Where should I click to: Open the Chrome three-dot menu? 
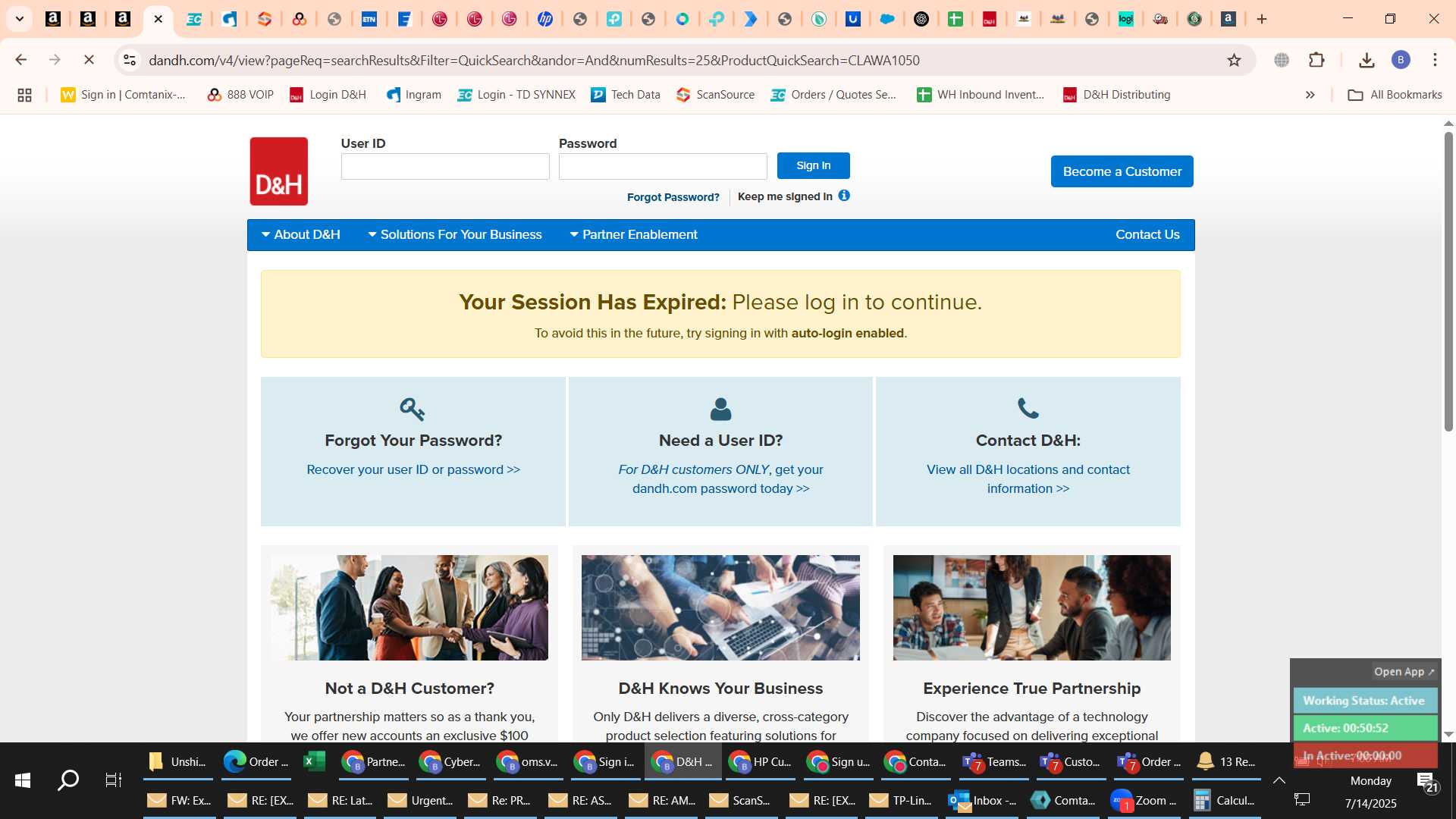point(1435,60)
